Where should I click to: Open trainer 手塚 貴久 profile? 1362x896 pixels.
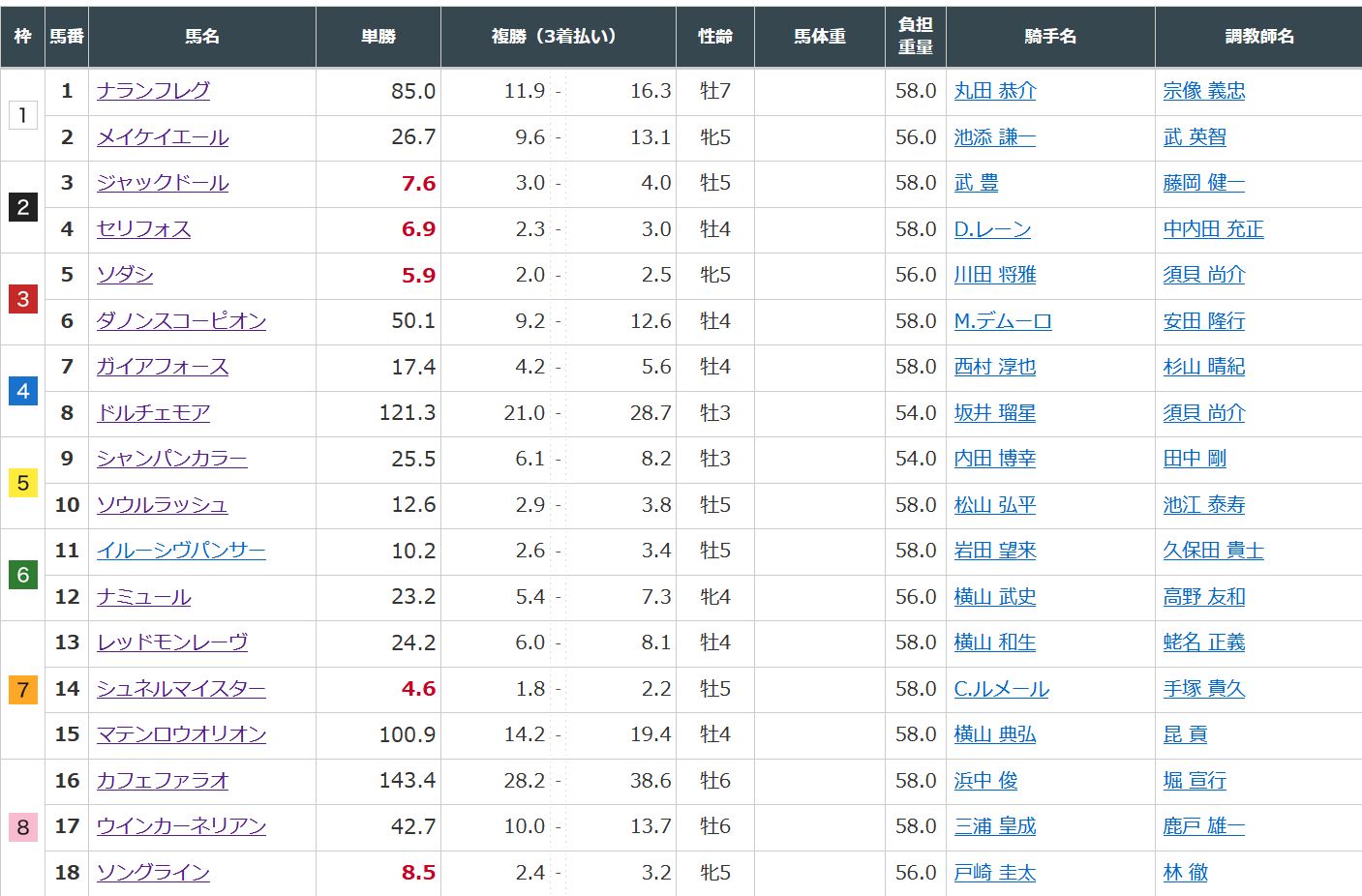(x=1204, y=689)
